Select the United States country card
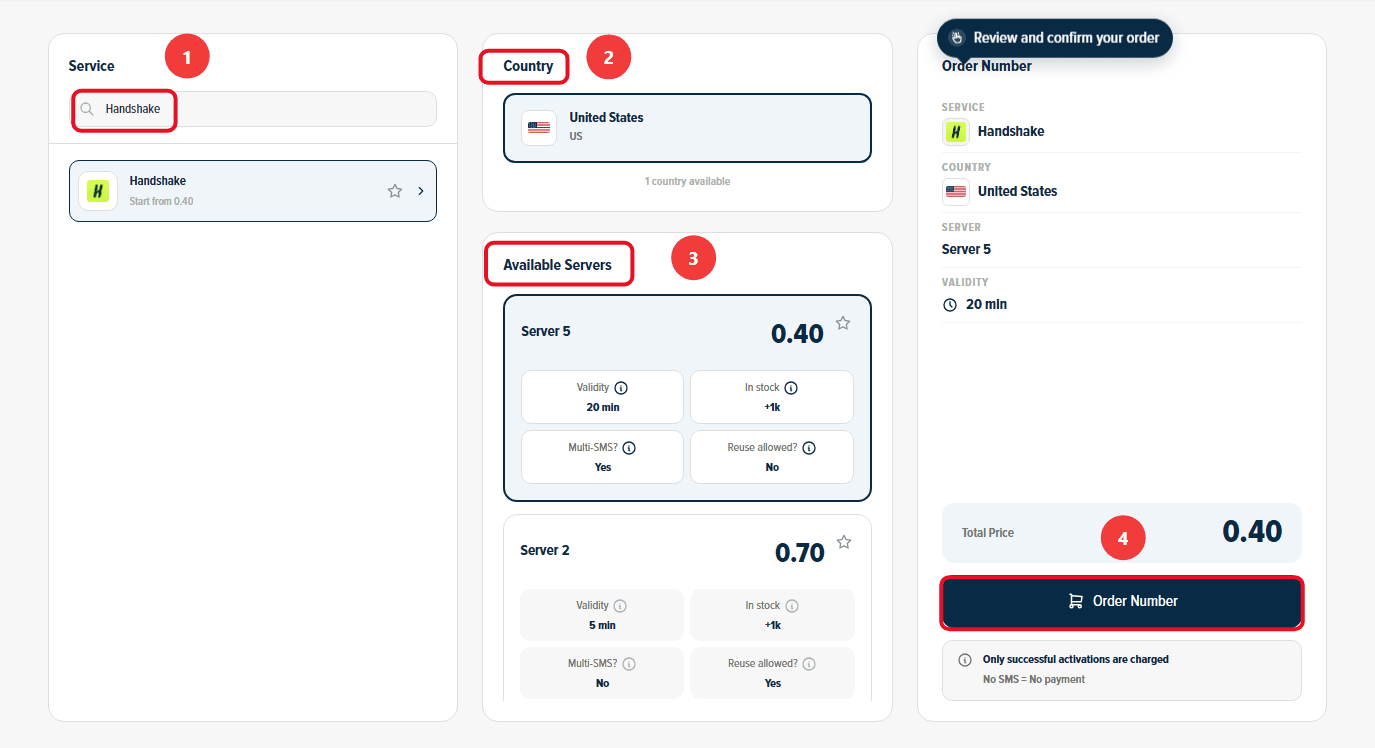Image resolution: width=1375 pixels, height=748 pixels. pyautogui.click(x=687, y=127)
